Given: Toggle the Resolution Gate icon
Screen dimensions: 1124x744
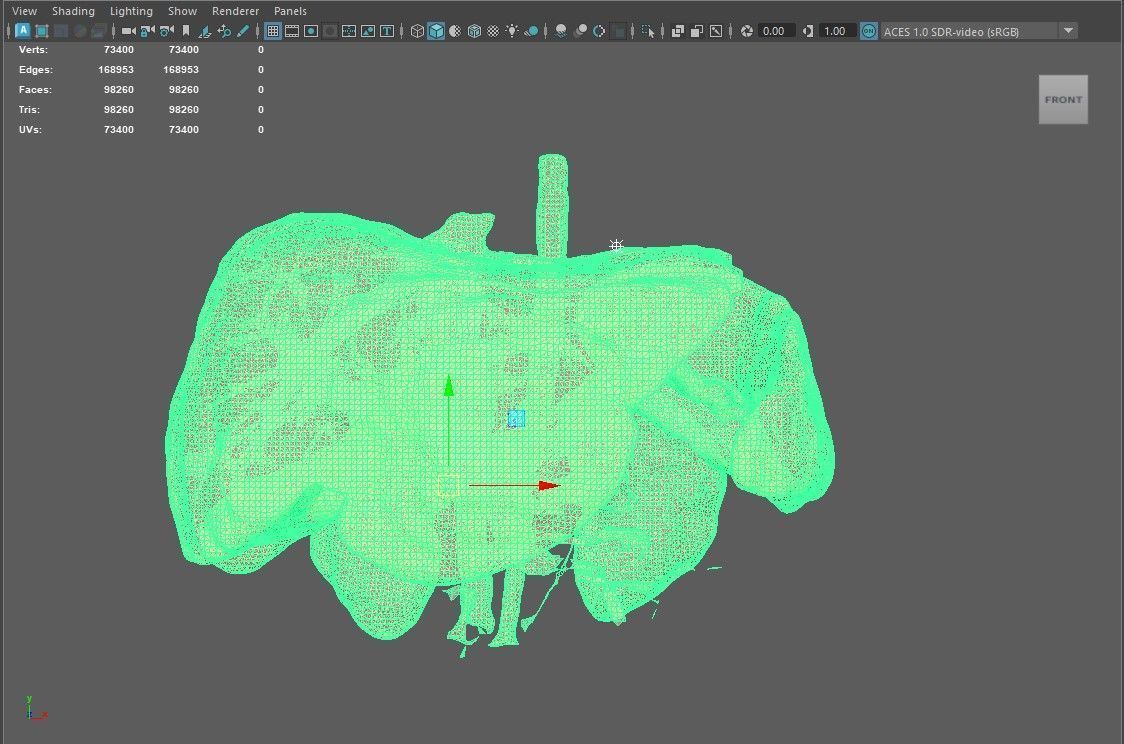Looking at the screenshot, I should click(x=311, y=31).
